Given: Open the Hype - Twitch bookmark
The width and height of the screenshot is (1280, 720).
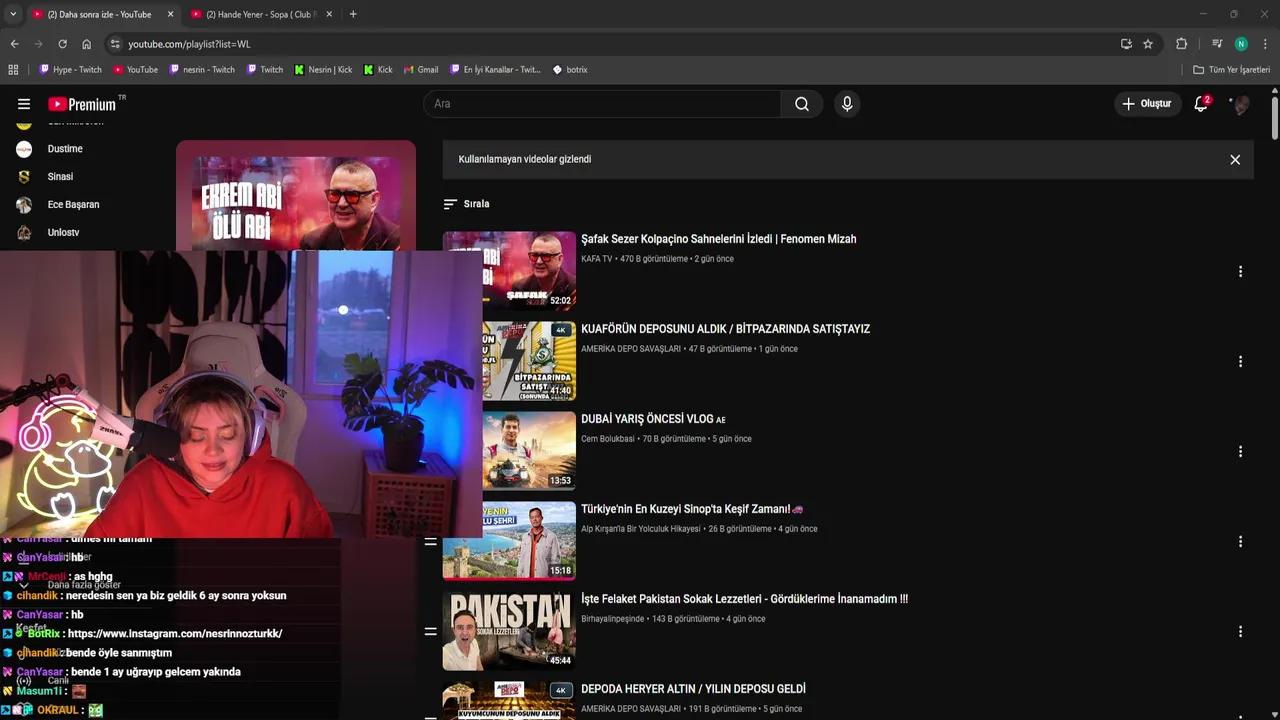Looking at the screenshot, I should [x=70, y=70].
